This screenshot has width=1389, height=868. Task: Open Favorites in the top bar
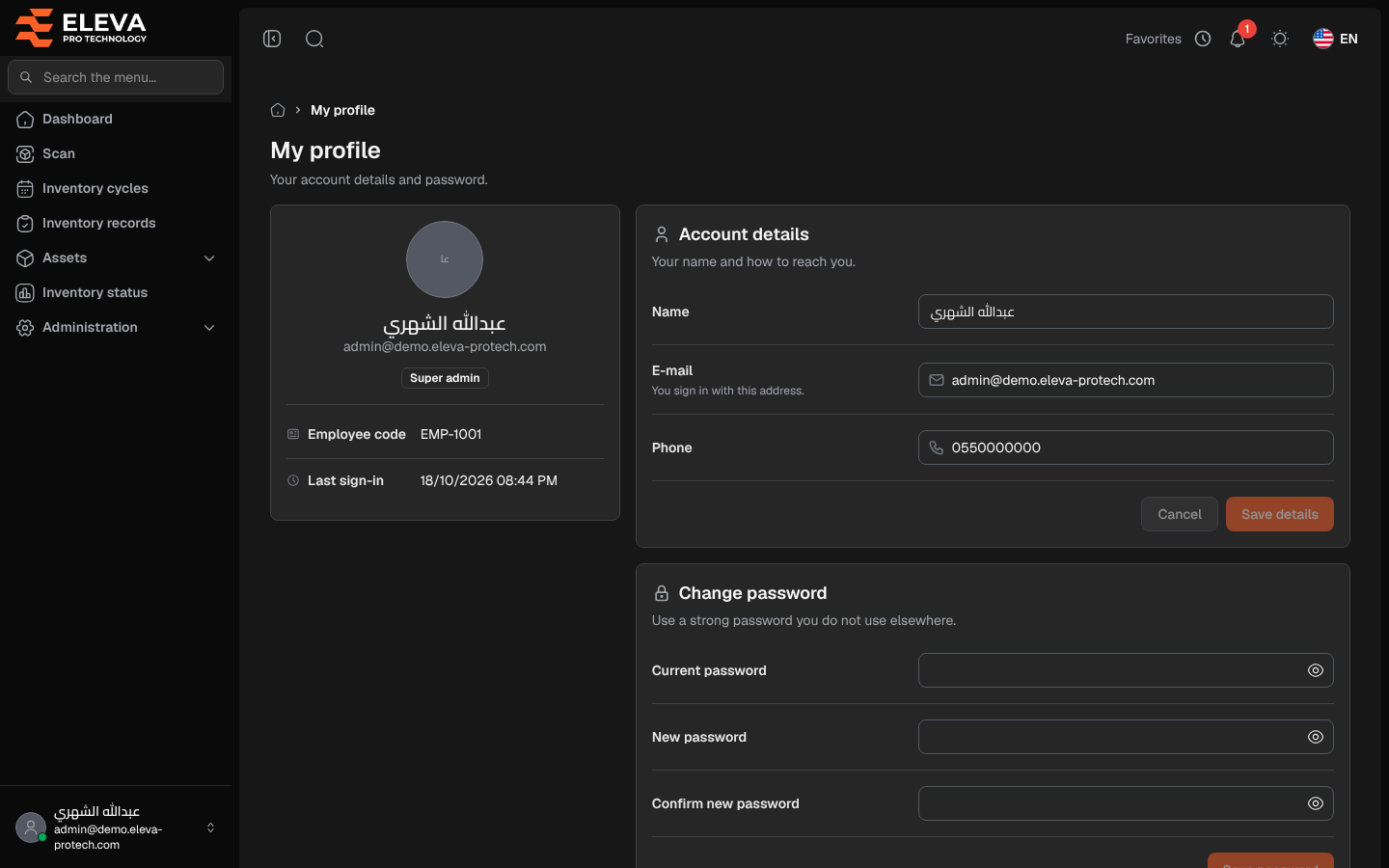point(1153,39)
